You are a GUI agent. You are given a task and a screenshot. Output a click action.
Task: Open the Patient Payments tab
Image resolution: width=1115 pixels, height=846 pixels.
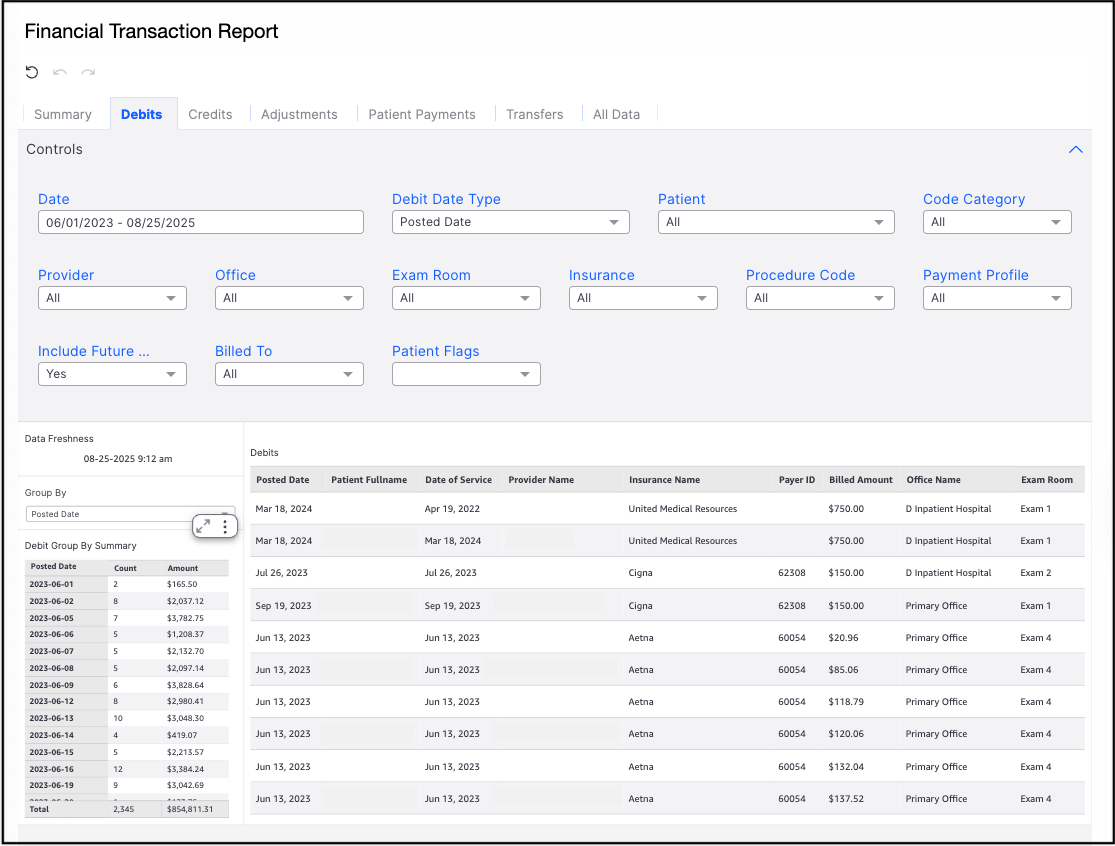422,114
